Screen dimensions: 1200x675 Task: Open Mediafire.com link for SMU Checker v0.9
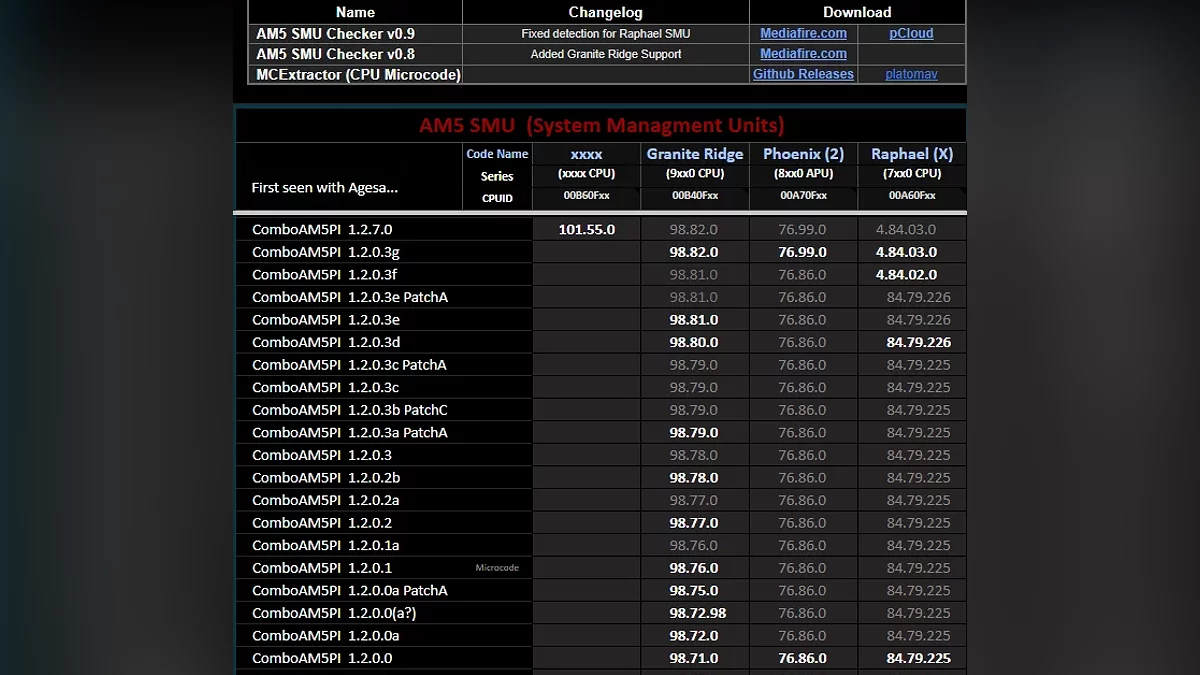pyautogui.click(x=803, y=33)
